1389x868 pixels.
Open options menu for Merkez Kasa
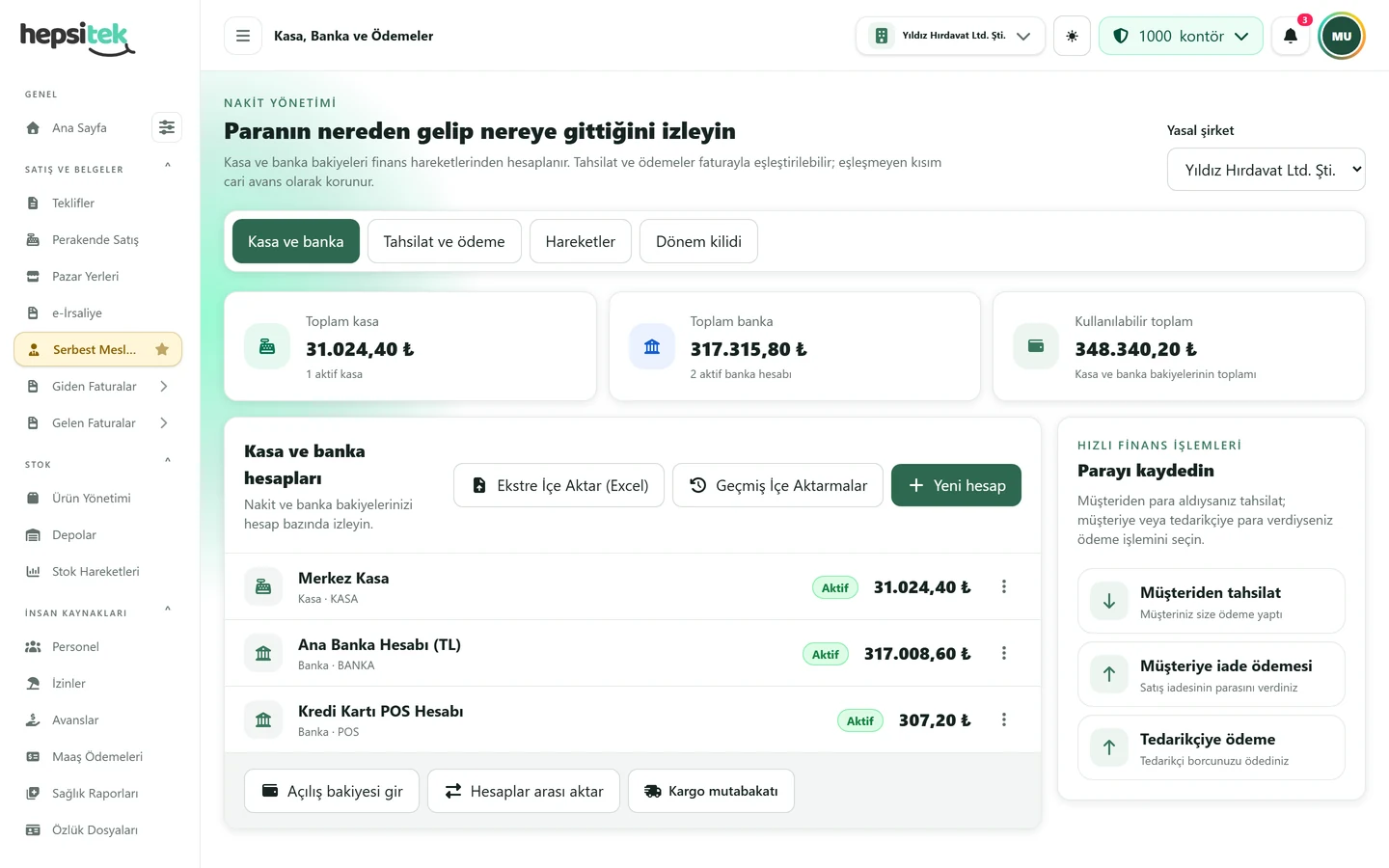[x=1004, y=586]
